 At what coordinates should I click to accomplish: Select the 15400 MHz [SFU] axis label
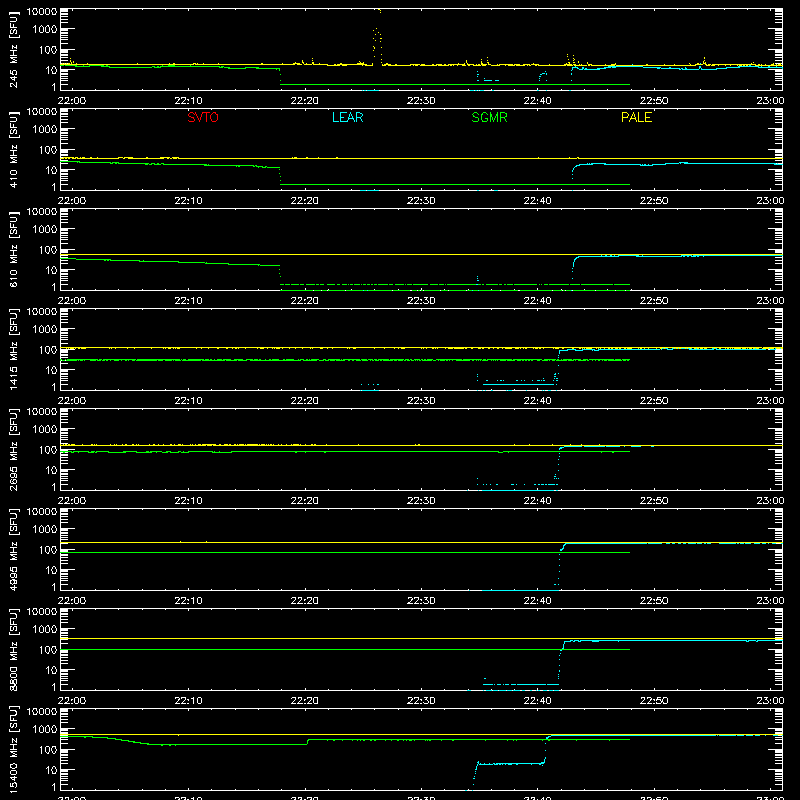pos(13,749)
